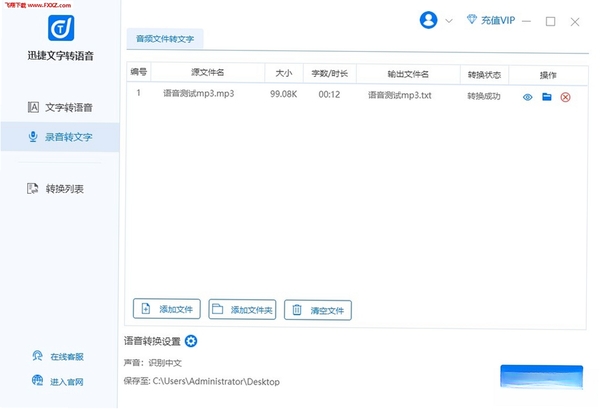The width and height of the screenshot is (600, 410).
Task: Click the 字数/时长 column header
Action: point(329,74)
